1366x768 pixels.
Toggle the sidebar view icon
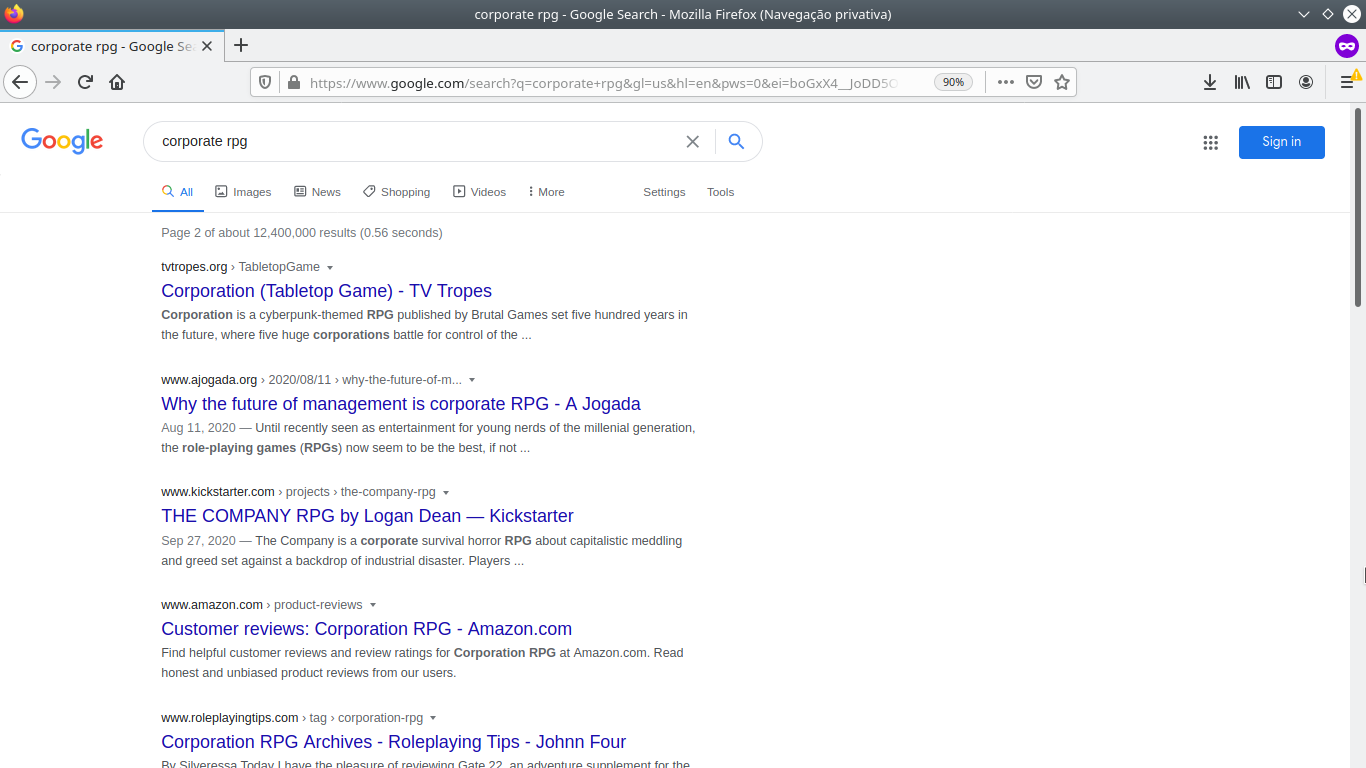[x=1274, y=82]
